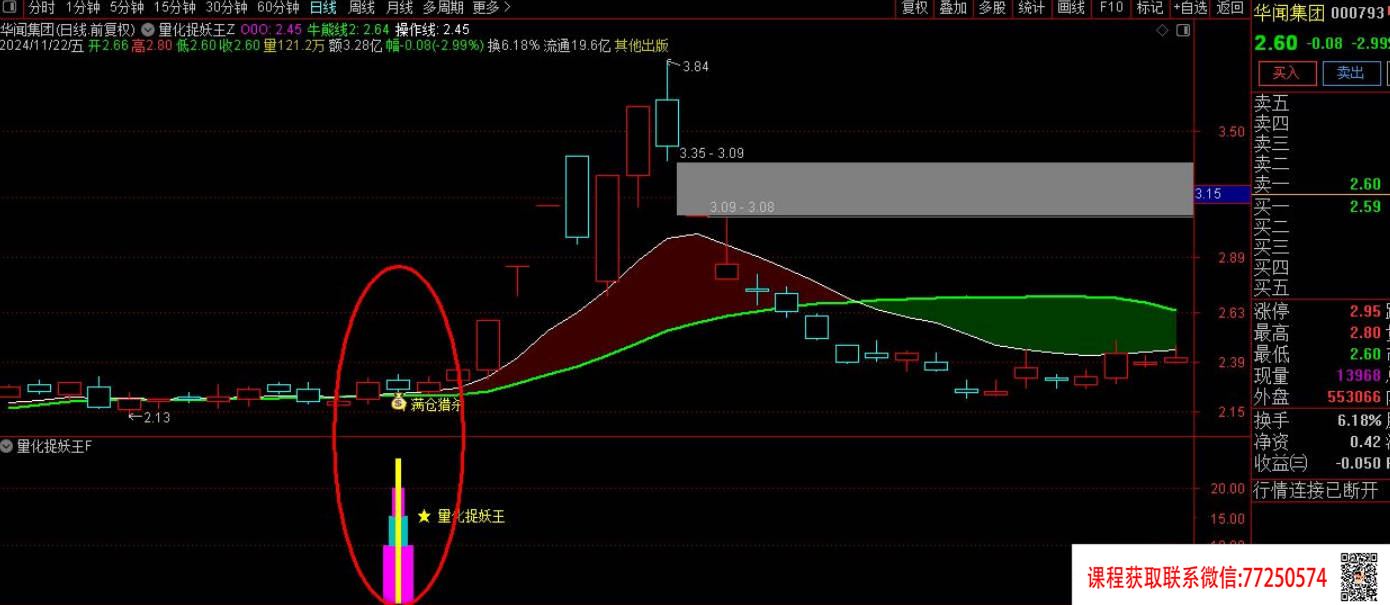Click the 3.15 price marker on axis
Image resolution: width=1390 pixels, height=605 pixels.
1221,194
